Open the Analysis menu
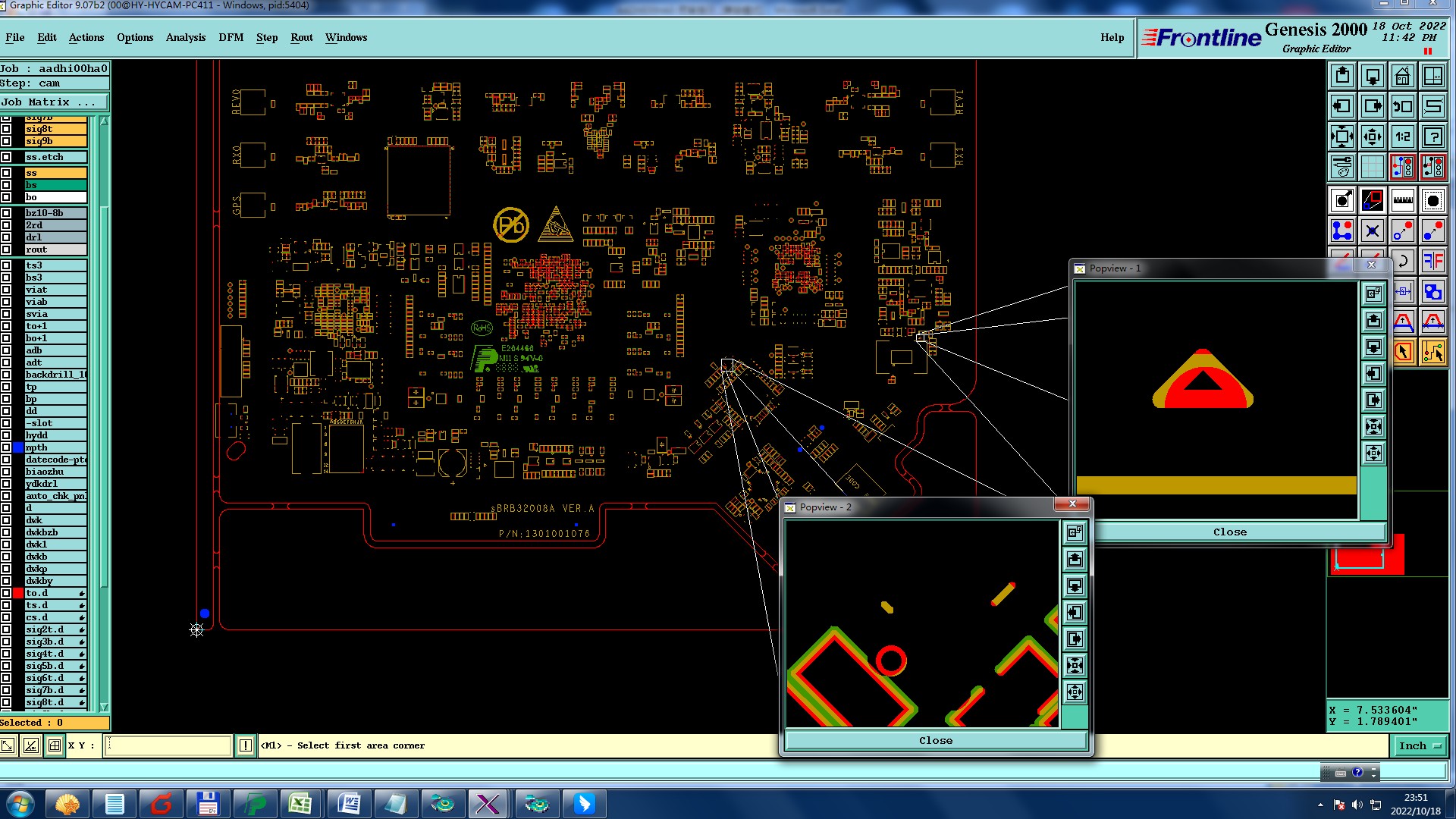The width and height of the screenshot is (1456, 819). pos(185,37)
